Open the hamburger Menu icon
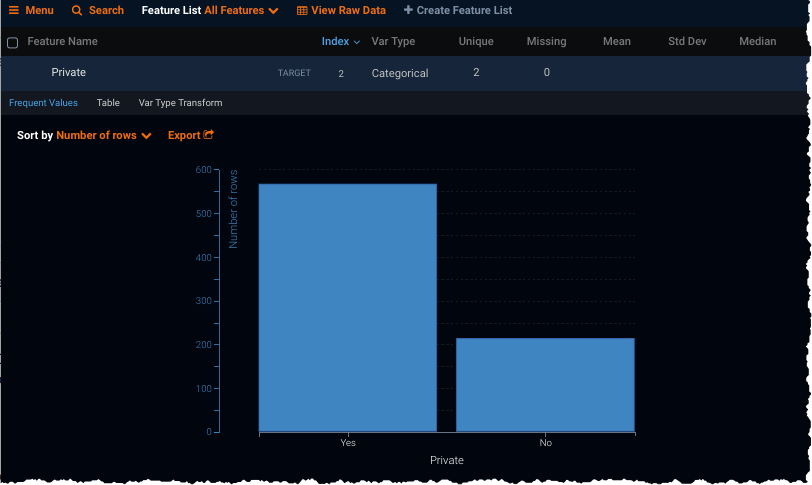The image size is (812, 485). click(14, 10)
